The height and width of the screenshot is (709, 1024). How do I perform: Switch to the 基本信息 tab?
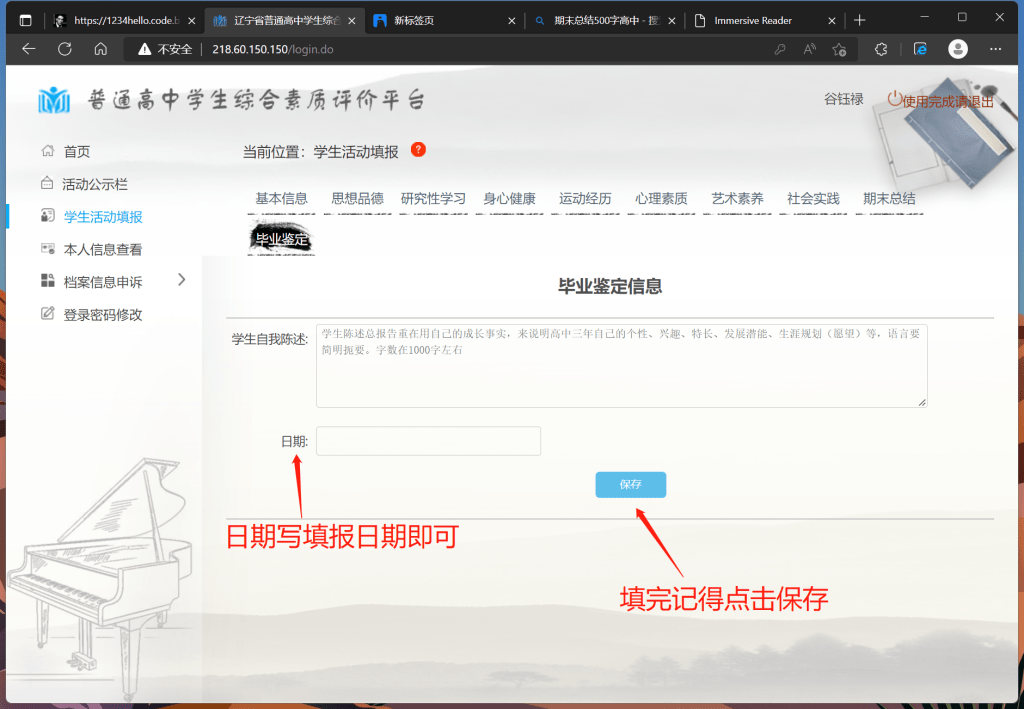pyautogui.click(x=281, y=199)
